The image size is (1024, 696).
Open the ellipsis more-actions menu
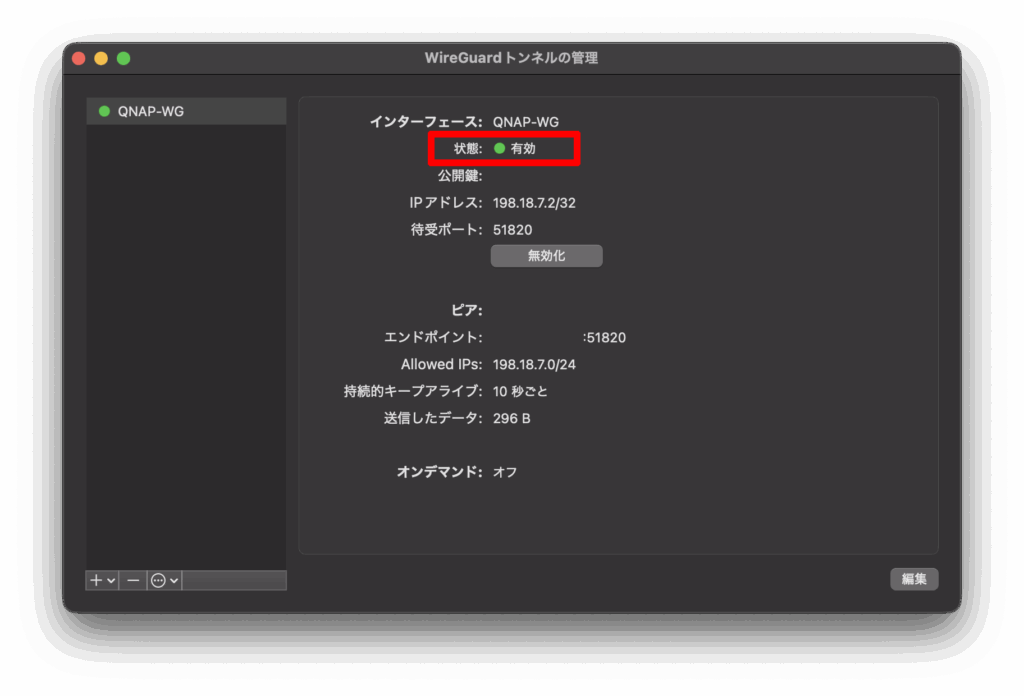(164, 580)
